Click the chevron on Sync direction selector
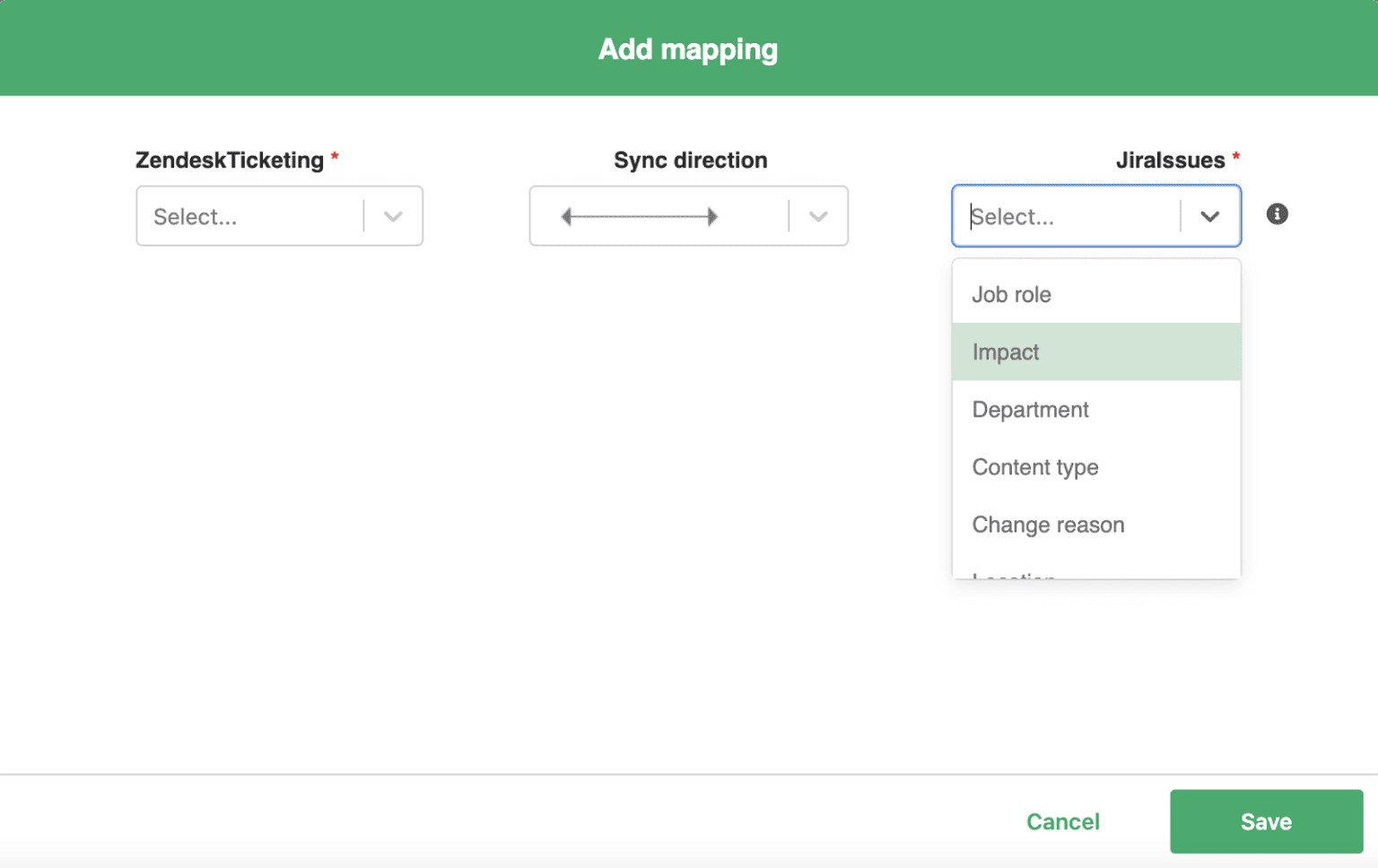The height and width of the screenshot is (868, 1378). click(x=817, y=215)
